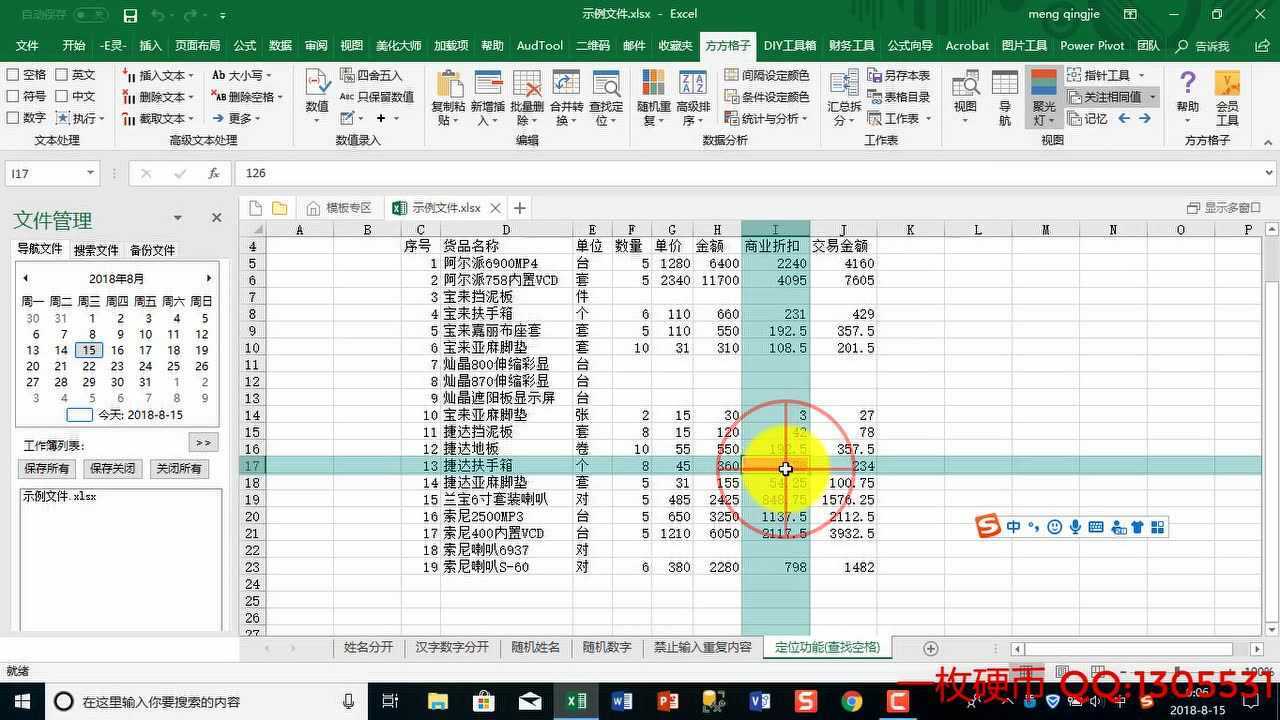The width and height of the screenshot is (1280, 720).
Task: Click in the formula bar showing 126
Action: (755, 173)
